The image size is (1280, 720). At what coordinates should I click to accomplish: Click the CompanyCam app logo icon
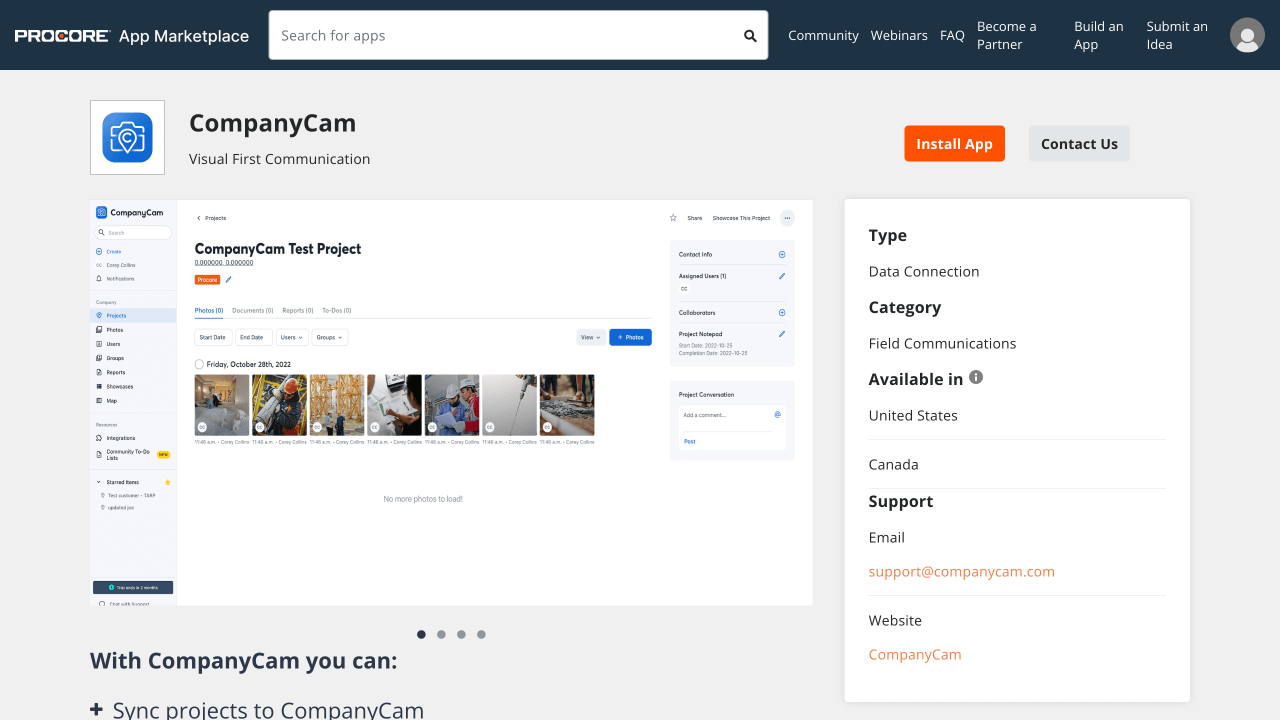(127, 137)
